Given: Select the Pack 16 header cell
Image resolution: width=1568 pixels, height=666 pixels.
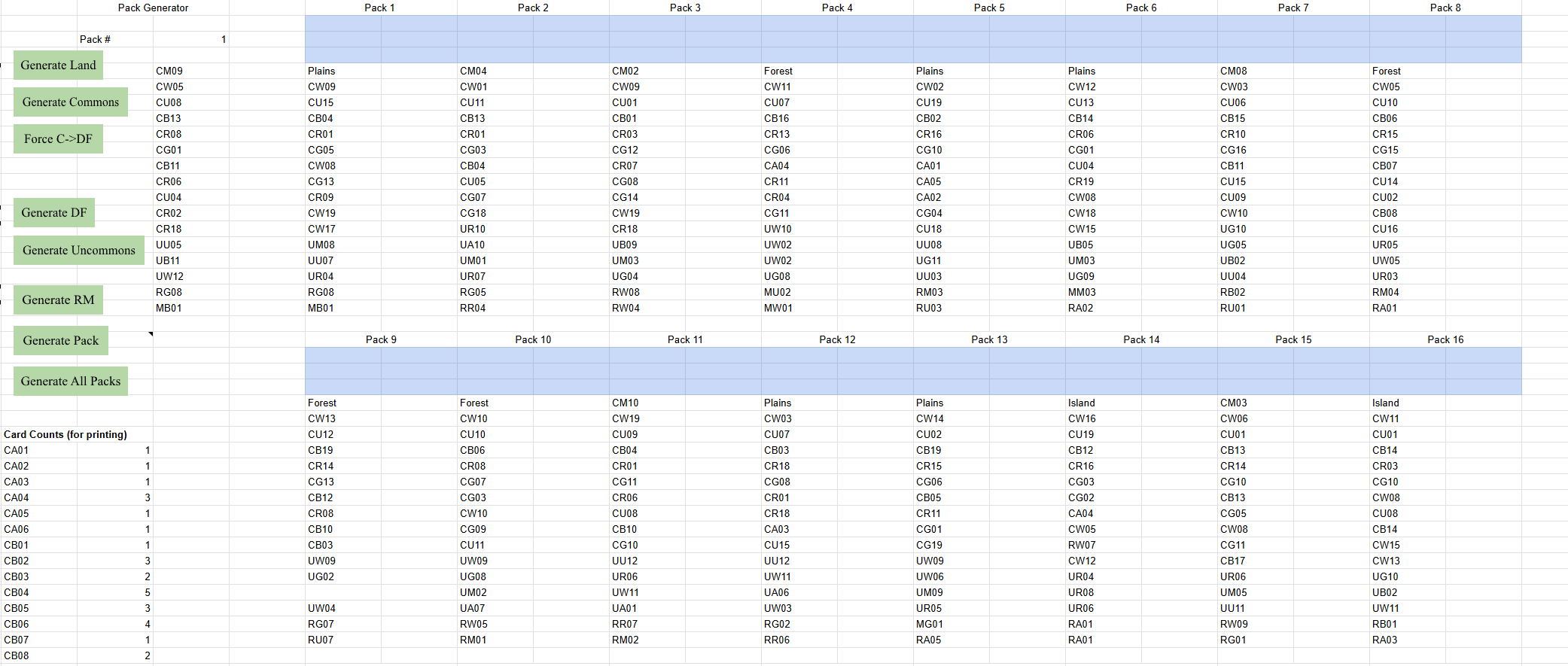Looking at the screenshot, I should pos(1445,339).
